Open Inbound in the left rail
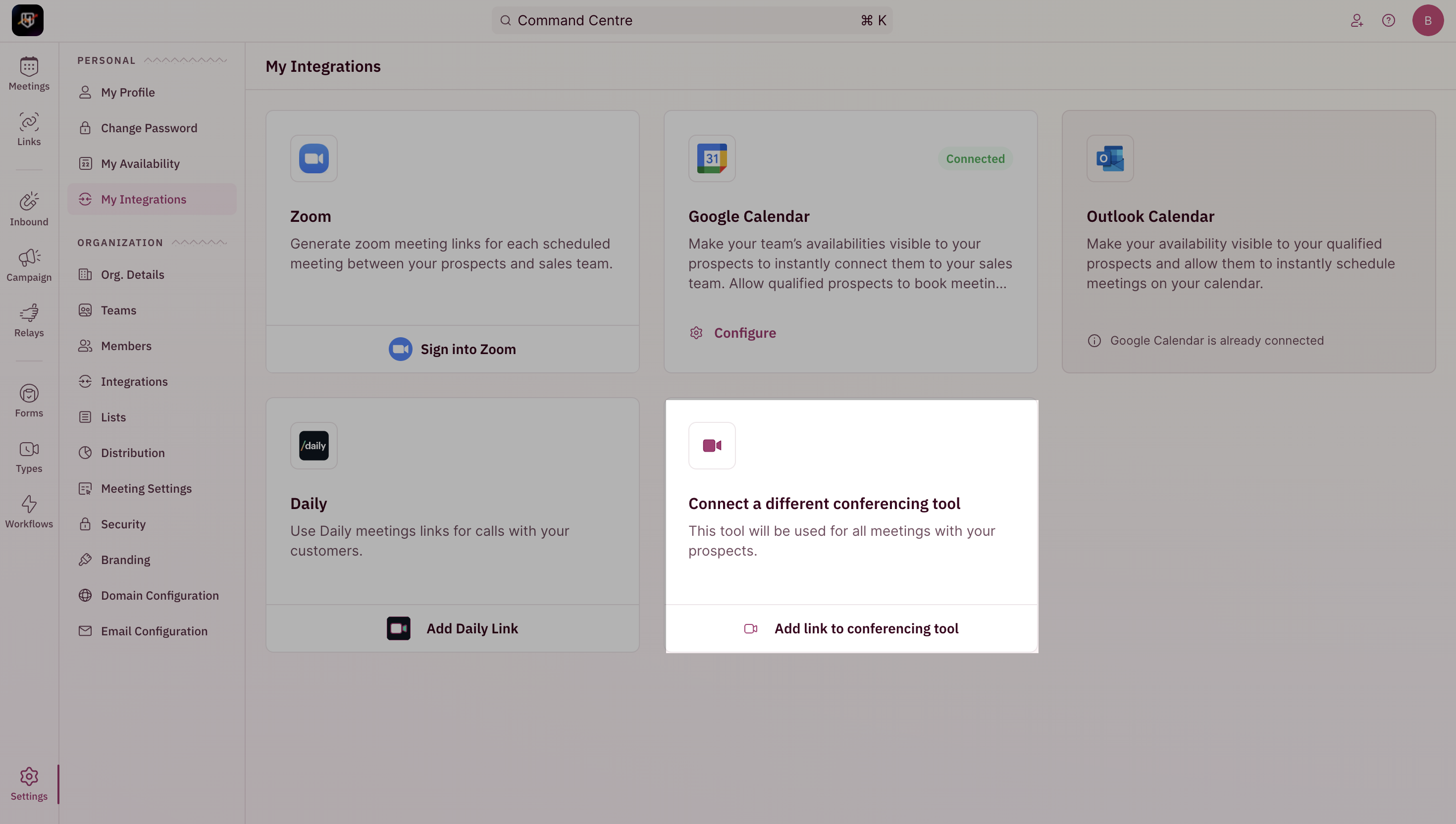The width and height of the screenshot is (1456, 824). point(29,209)
